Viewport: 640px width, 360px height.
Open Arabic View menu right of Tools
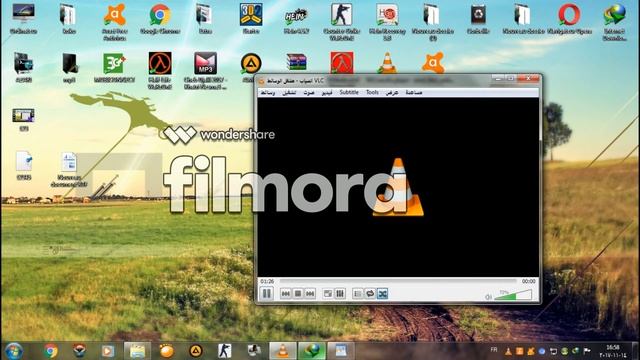click(x=392, y=93)
